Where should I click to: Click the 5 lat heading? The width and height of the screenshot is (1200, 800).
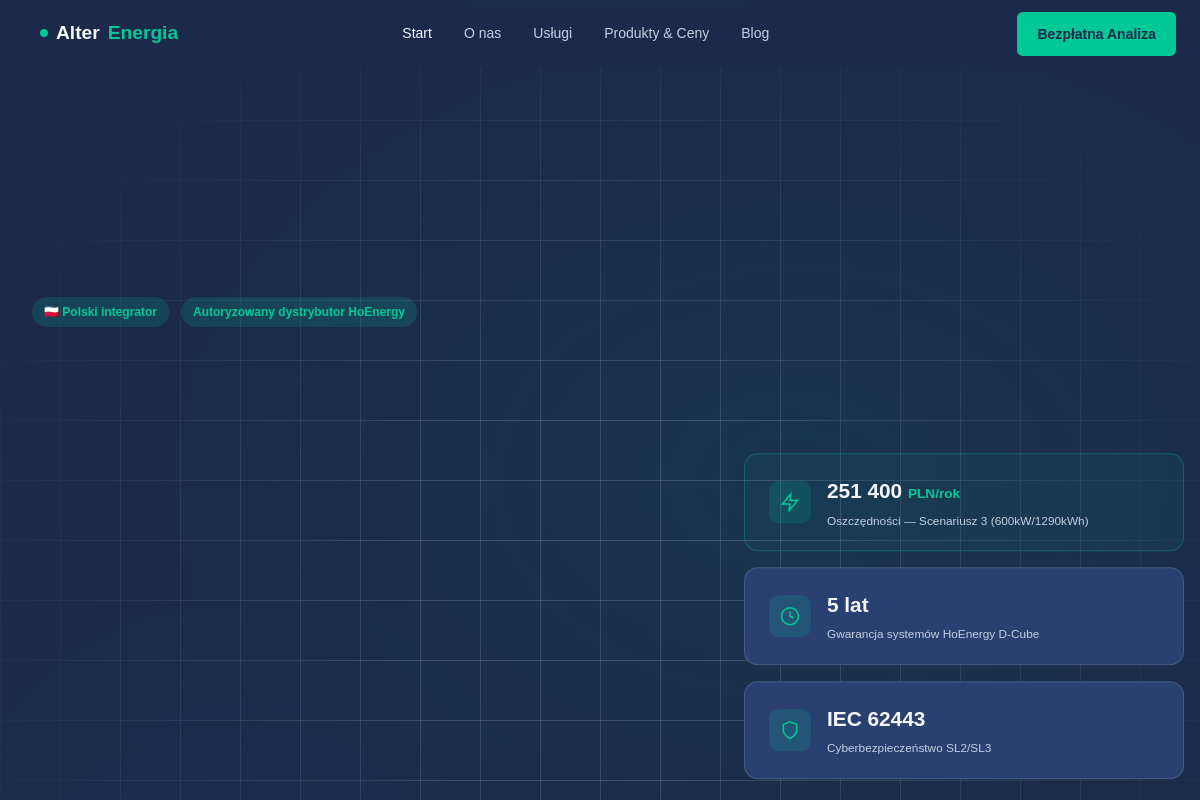tap(847, 605)
